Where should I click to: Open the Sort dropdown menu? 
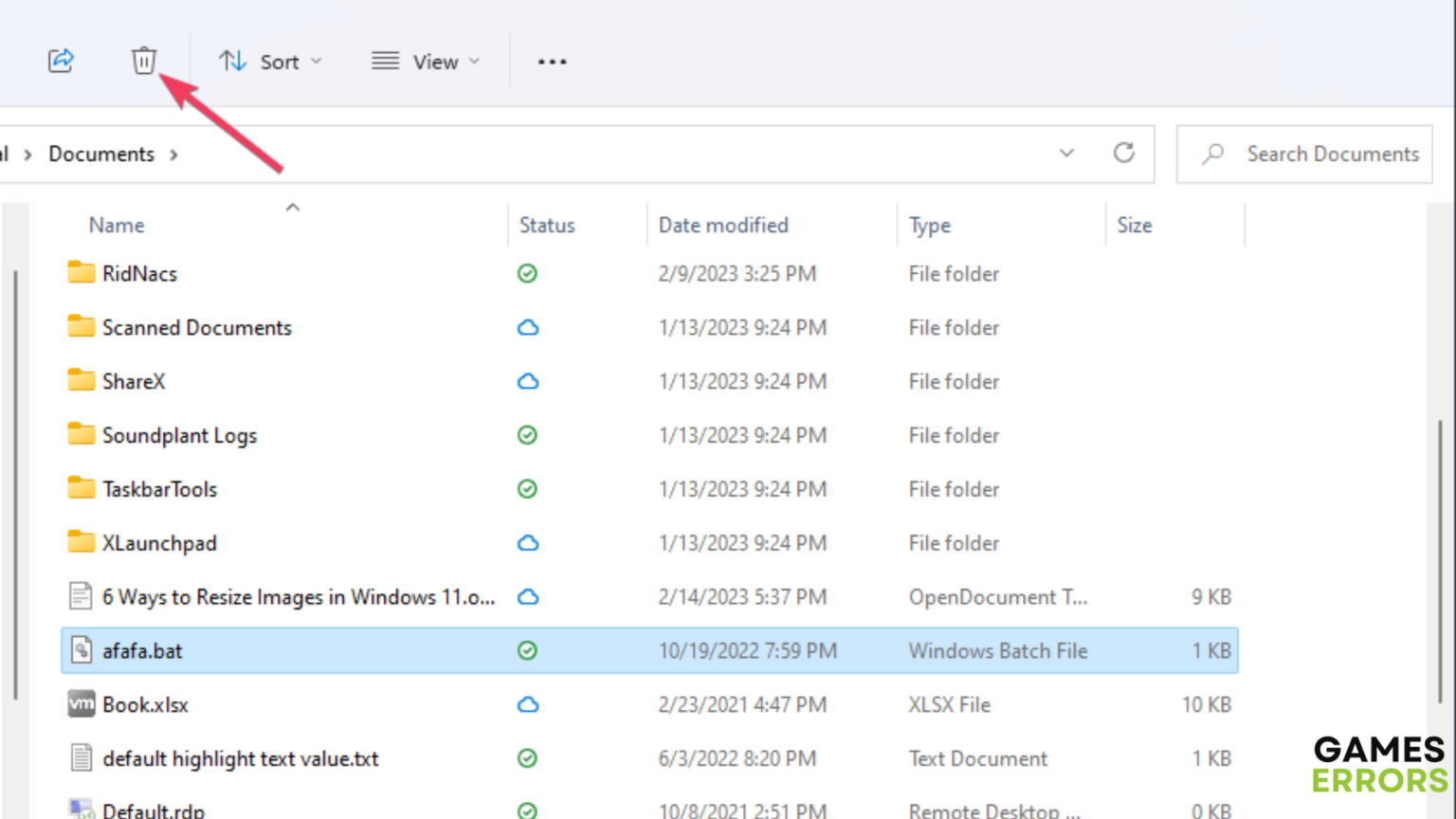point(270,62)
